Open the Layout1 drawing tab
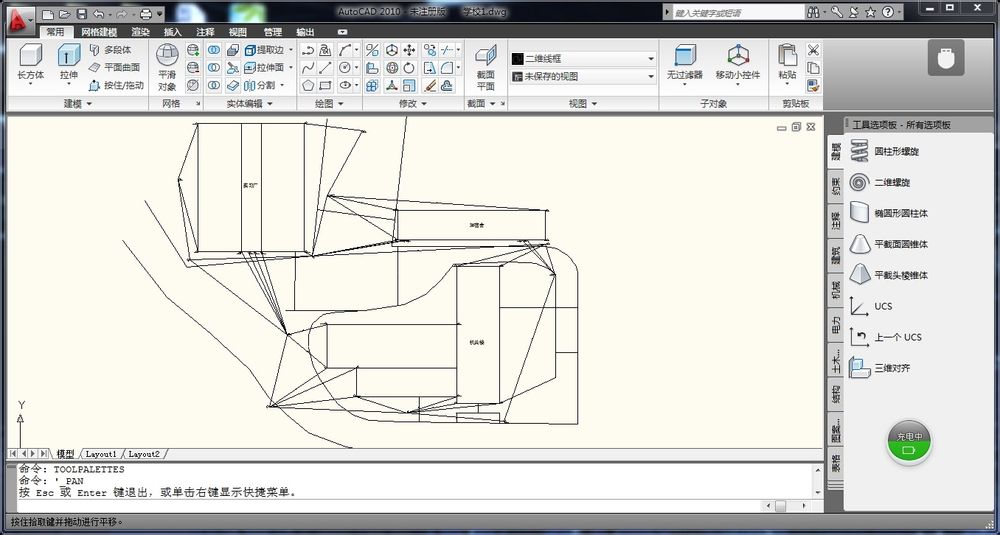The image size is (1000, 535). click(101, 454)
